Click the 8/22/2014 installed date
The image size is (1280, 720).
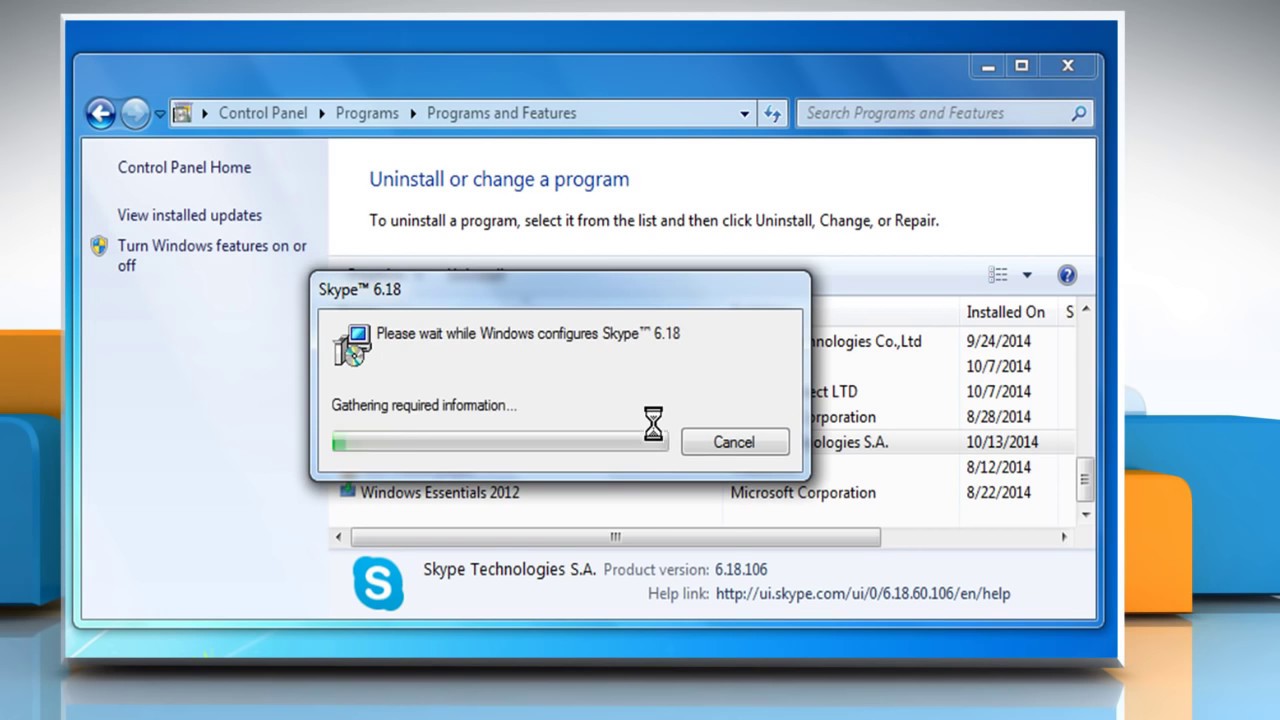click(999, 492)
